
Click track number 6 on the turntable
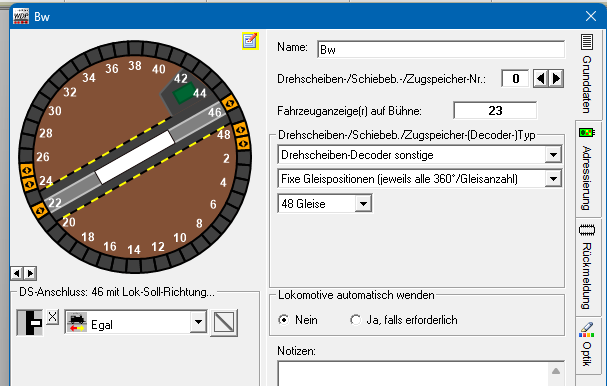tap(213, 204)
